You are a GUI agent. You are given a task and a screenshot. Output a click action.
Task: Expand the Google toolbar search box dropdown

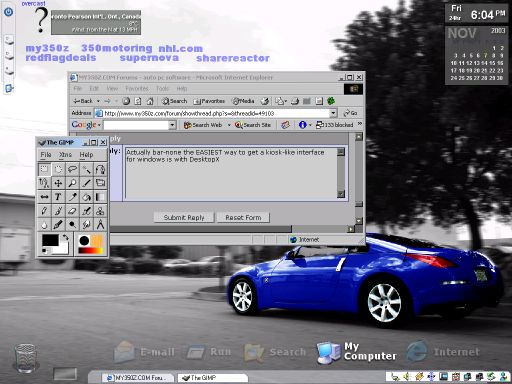pyautogui.click(x=172, y=125)
